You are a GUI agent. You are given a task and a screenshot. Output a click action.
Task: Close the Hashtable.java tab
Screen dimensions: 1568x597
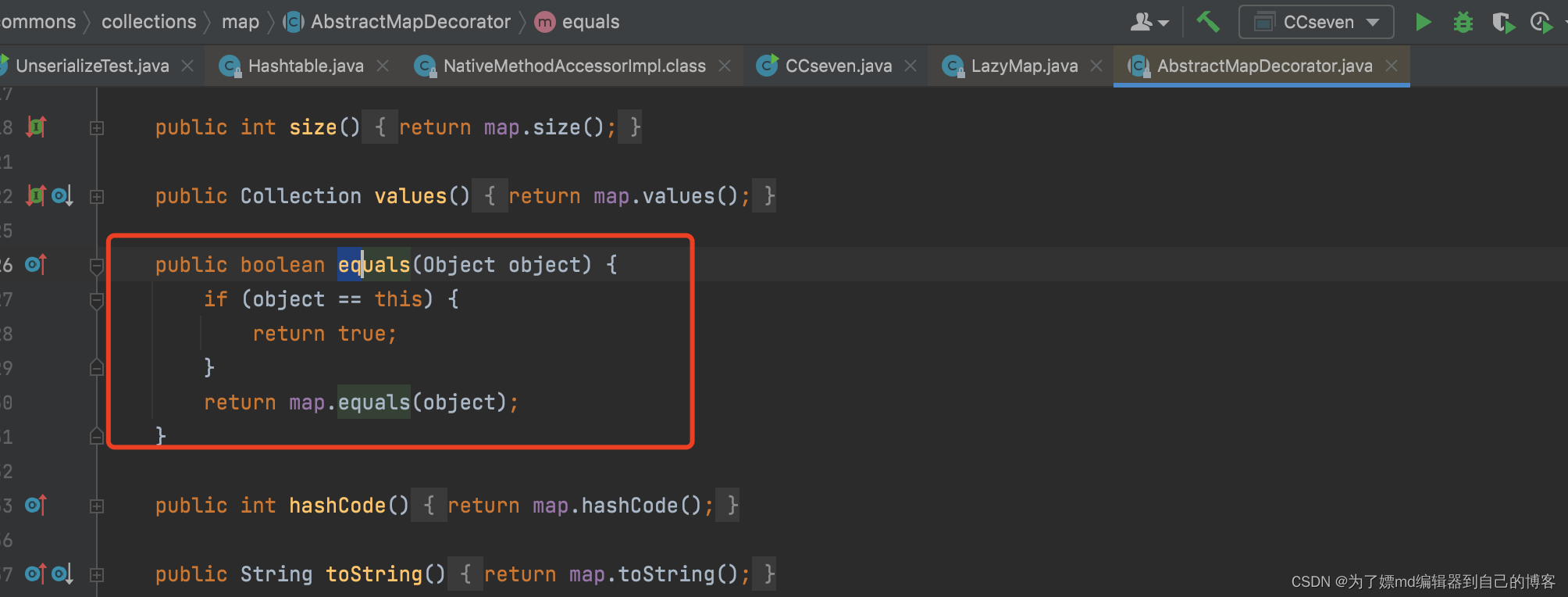coord(383,66)
